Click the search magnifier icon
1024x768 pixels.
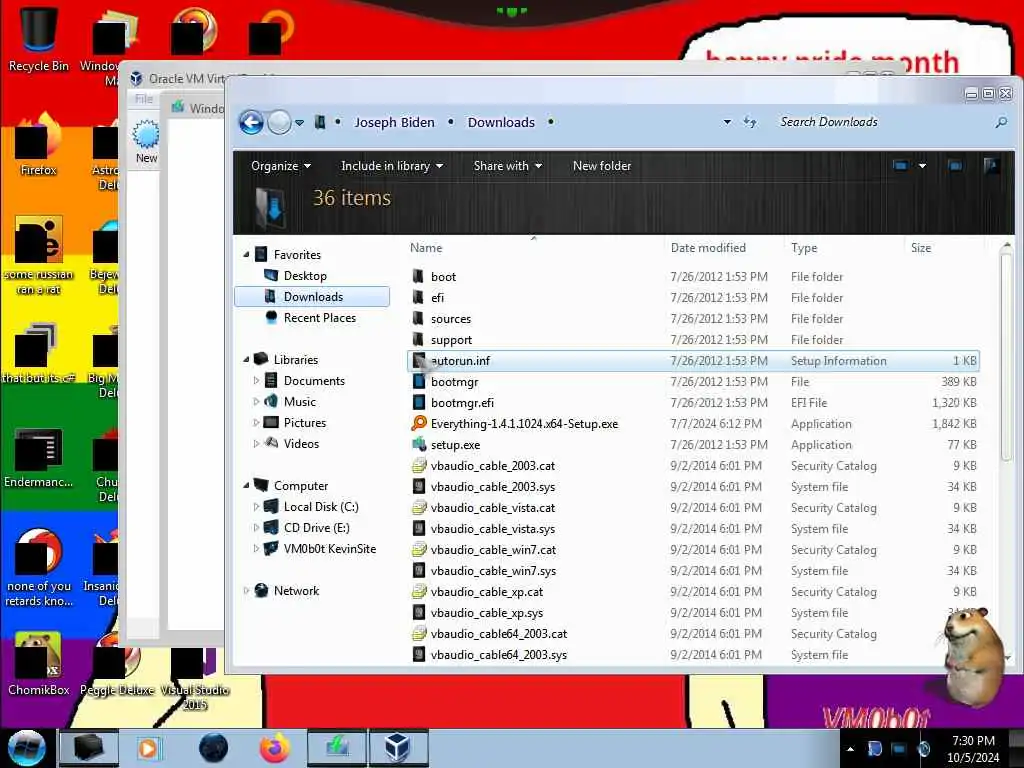coord(1000,122)
